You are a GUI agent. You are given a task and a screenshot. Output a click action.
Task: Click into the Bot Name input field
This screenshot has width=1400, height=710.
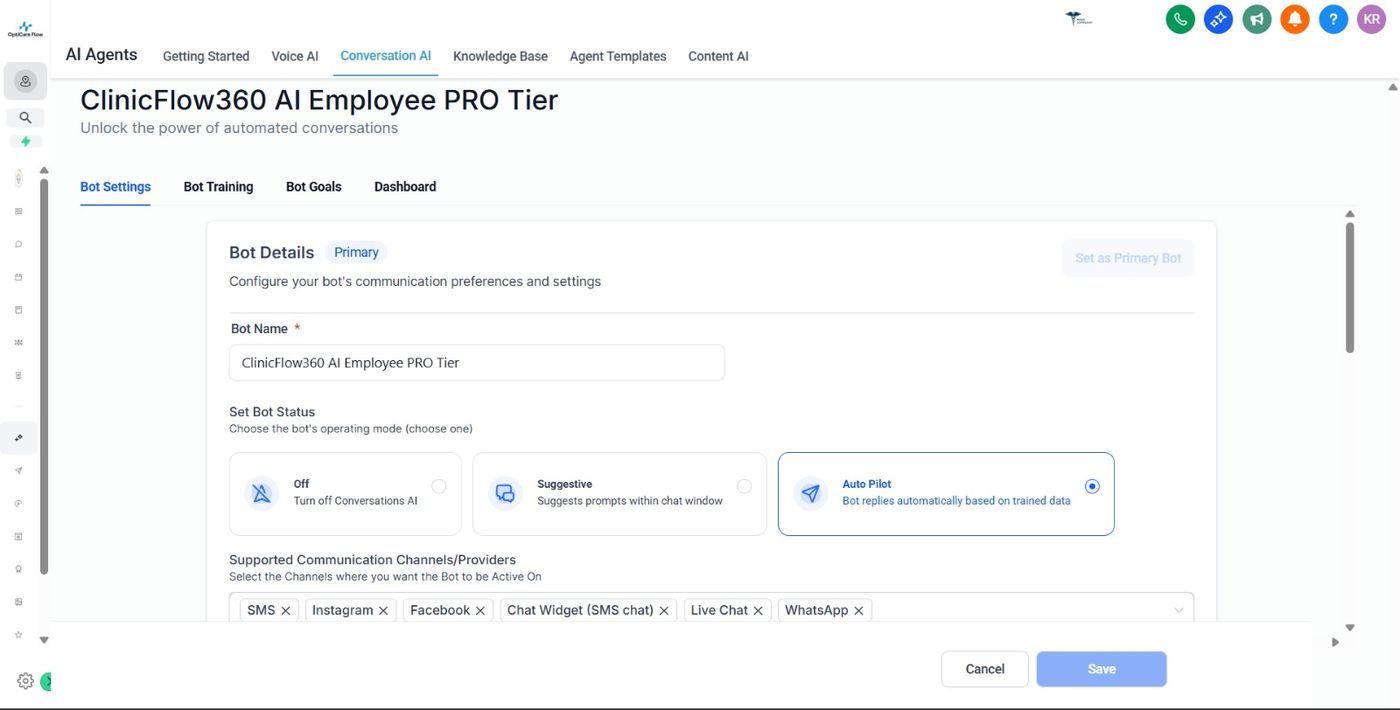point(477,363)
